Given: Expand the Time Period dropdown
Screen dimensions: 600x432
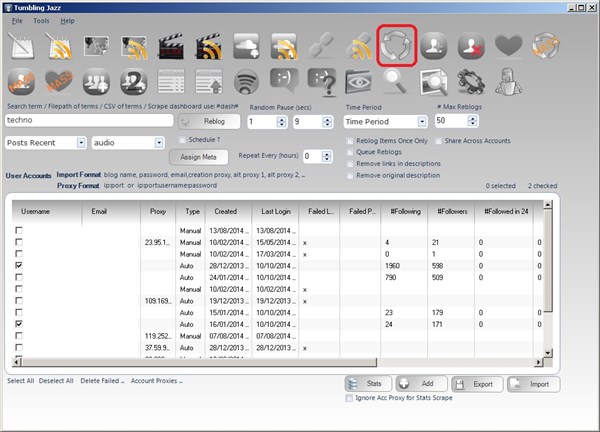Looking at the screenshot, I should (x=422, y=122).
